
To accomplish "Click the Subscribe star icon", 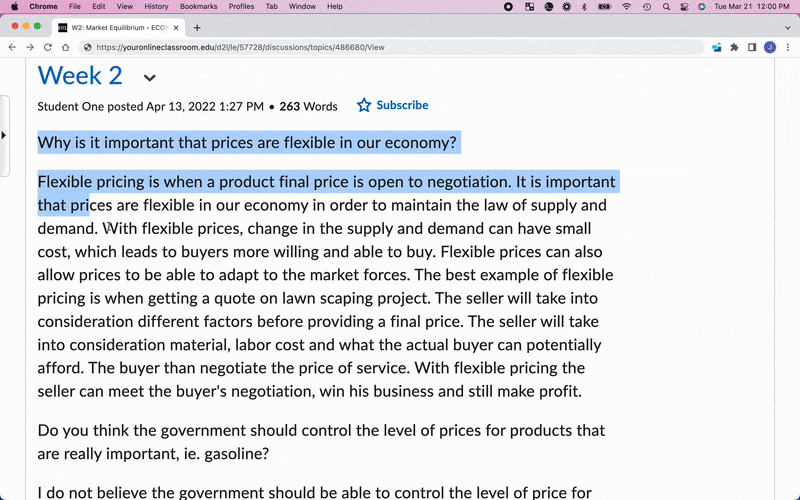I will [364, 105].
